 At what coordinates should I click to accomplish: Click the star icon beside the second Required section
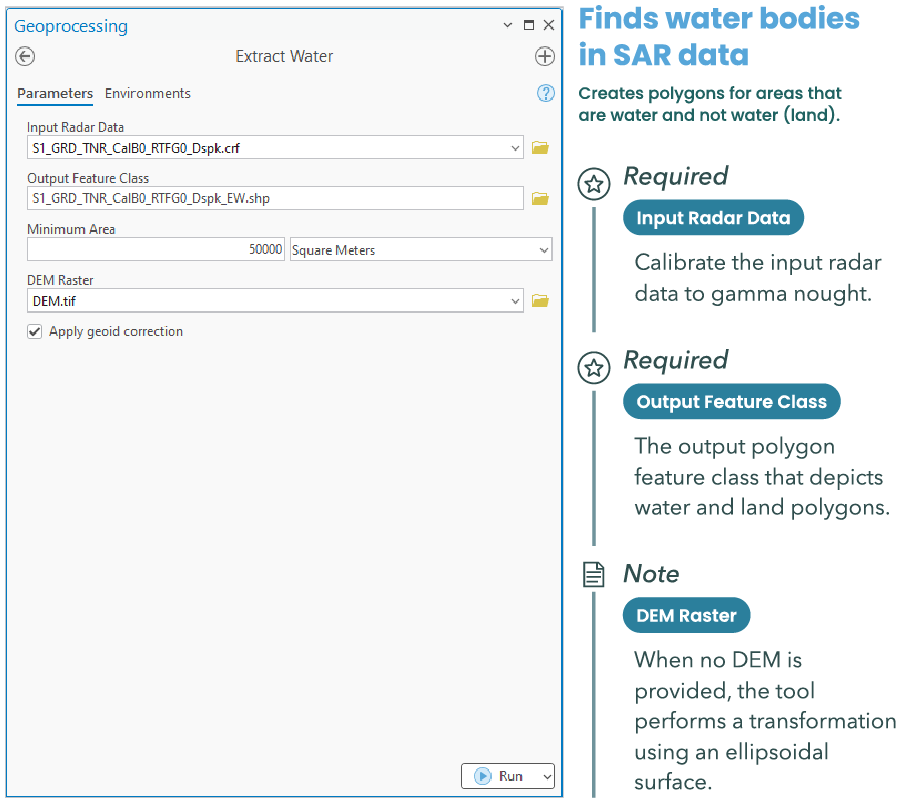594,368
